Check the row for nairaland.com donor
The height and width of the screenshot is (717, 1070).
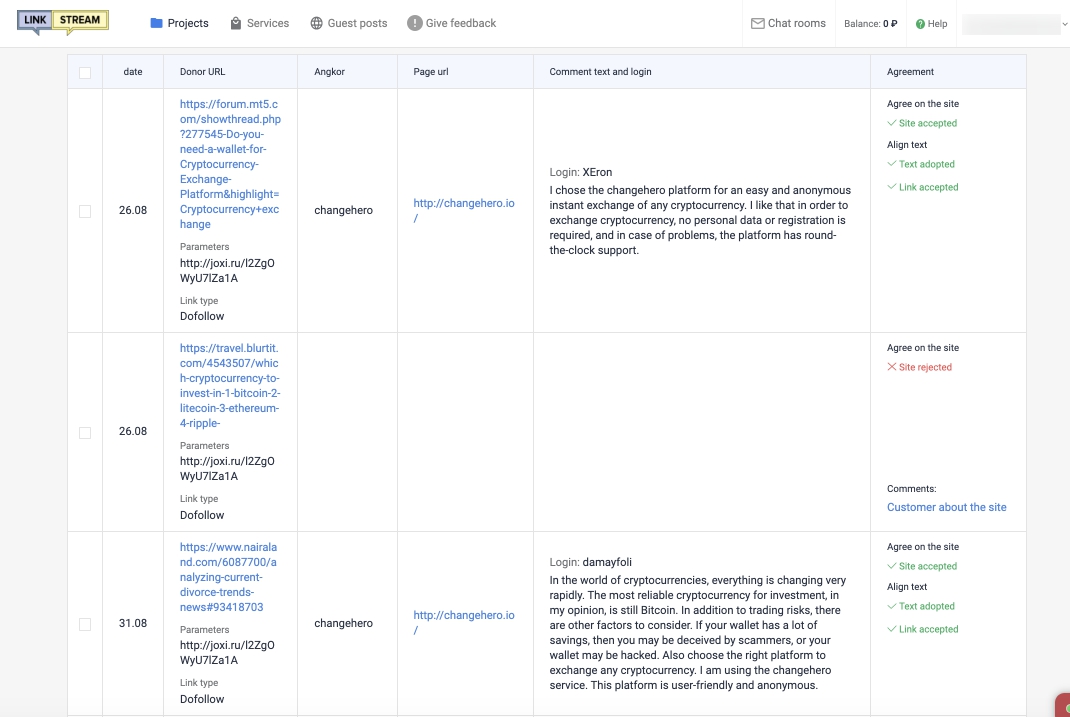click(x=85, y=624)
